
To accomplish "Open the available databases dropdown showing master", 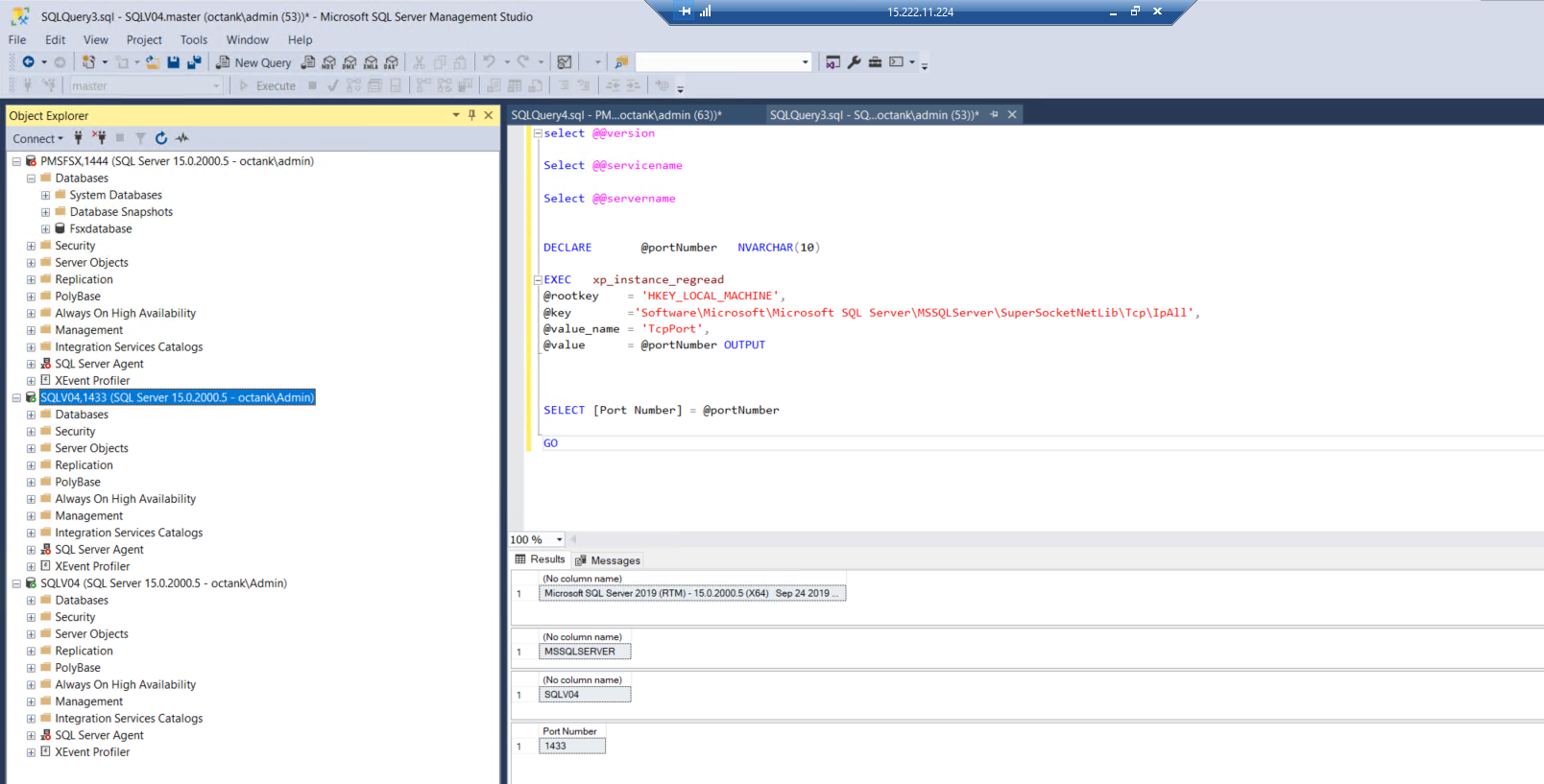I will [x=146, y=85].
